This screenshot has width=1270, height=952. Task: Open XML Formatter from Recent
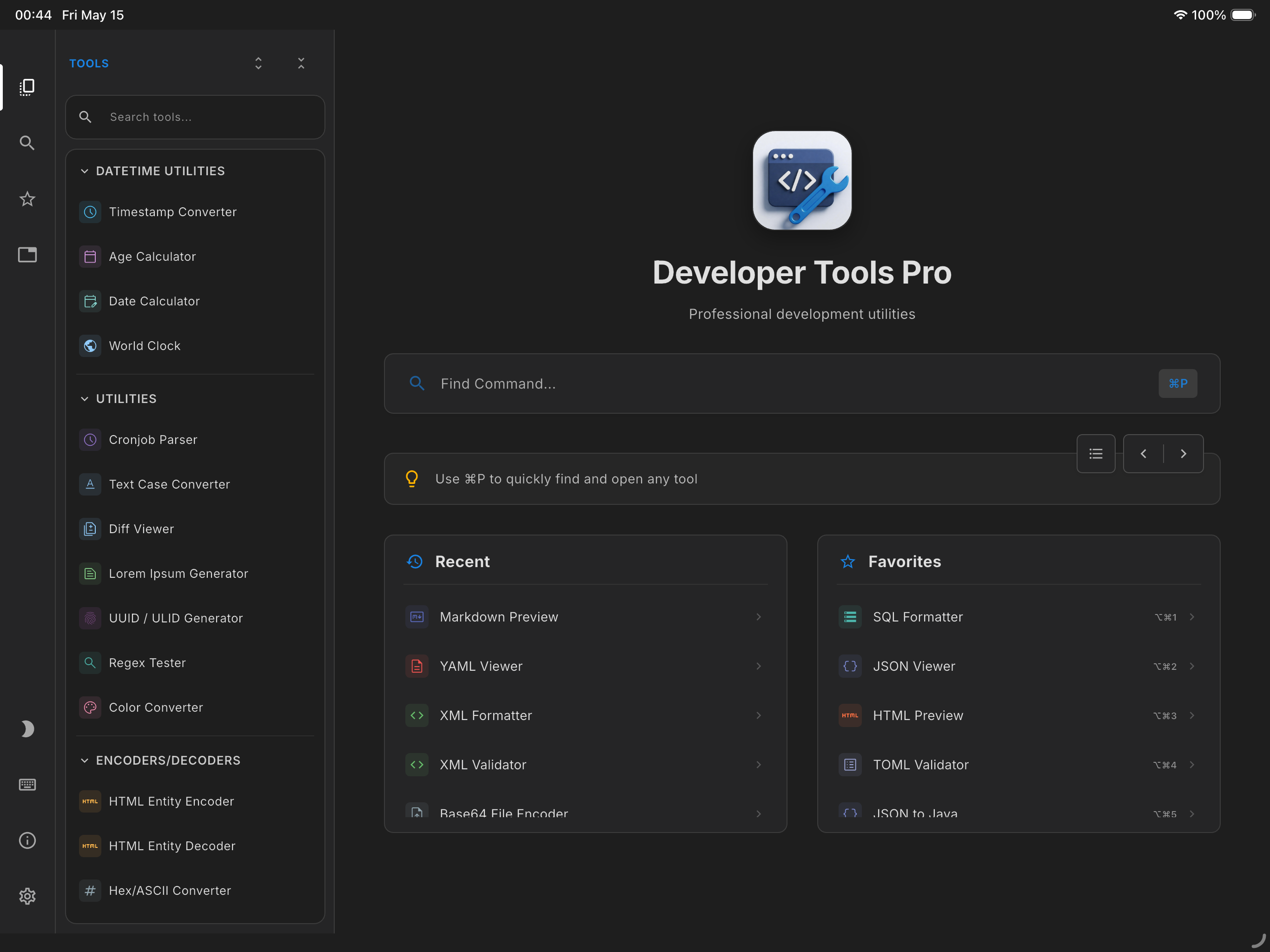pyautogui.click(x=585, y=715)
